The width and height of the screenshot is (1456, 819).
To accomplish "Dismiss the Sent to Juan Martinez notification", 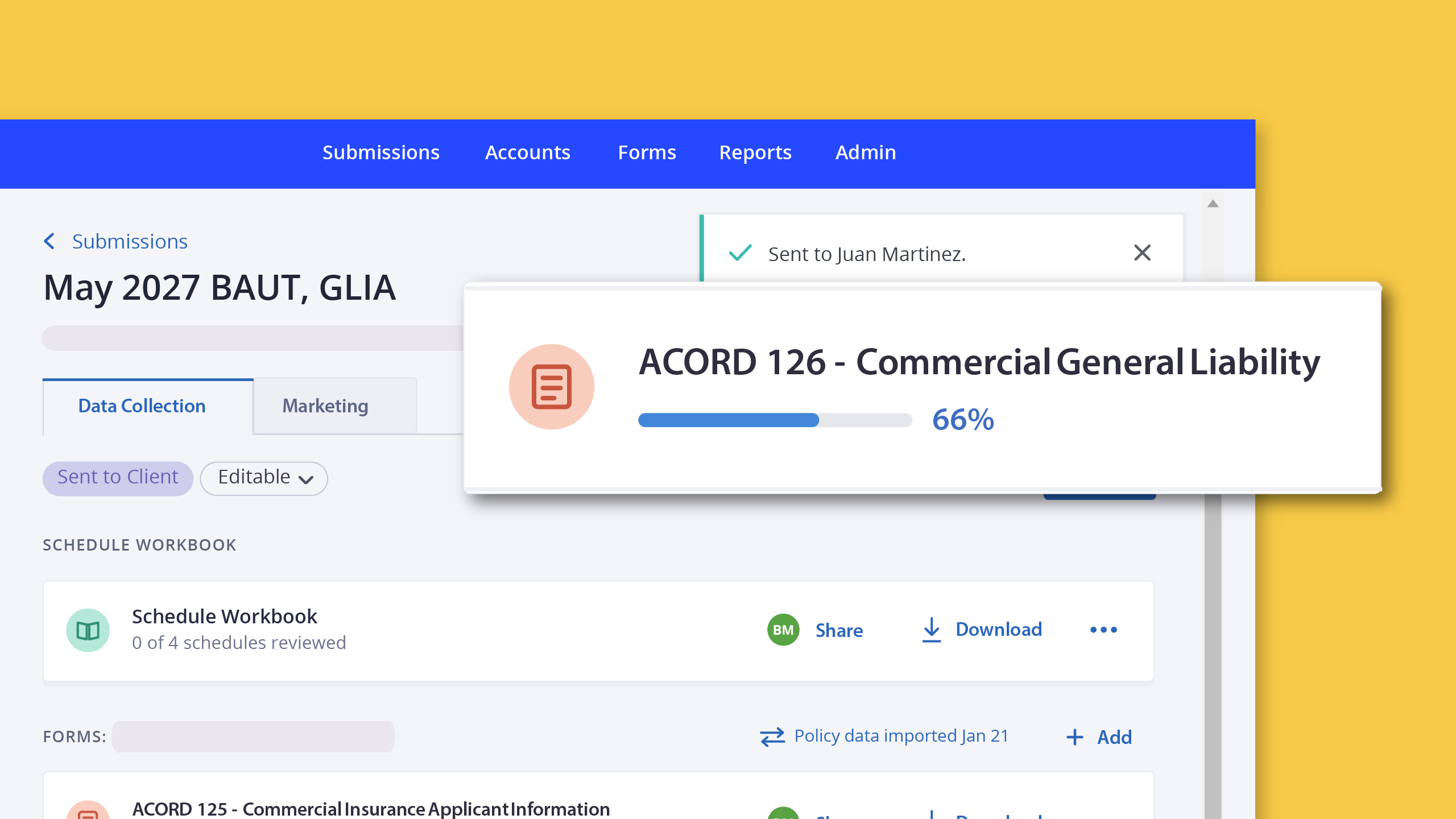I will point(1143,253).
